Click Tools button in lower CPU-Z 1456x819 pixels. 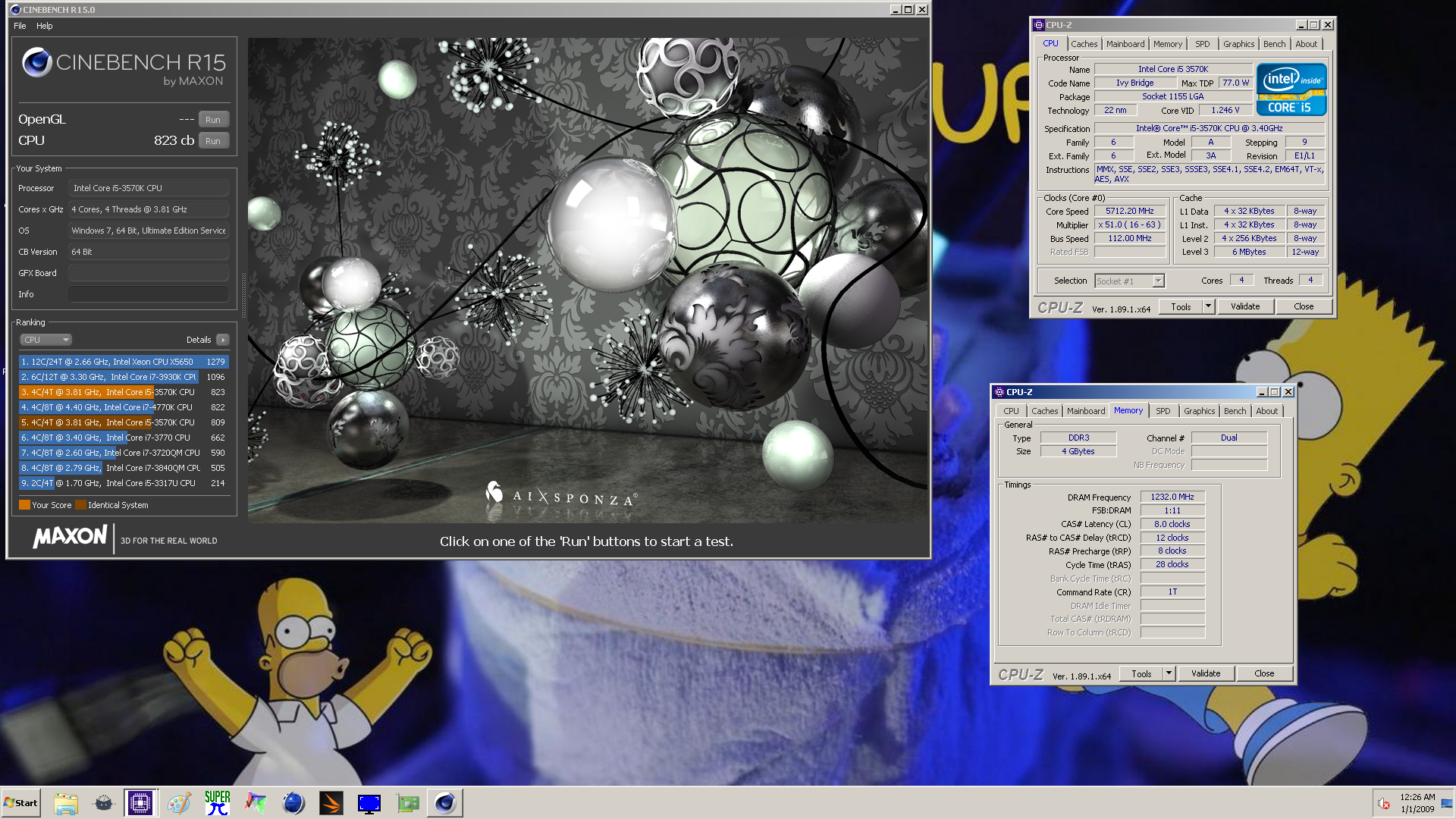[1141, 673]
